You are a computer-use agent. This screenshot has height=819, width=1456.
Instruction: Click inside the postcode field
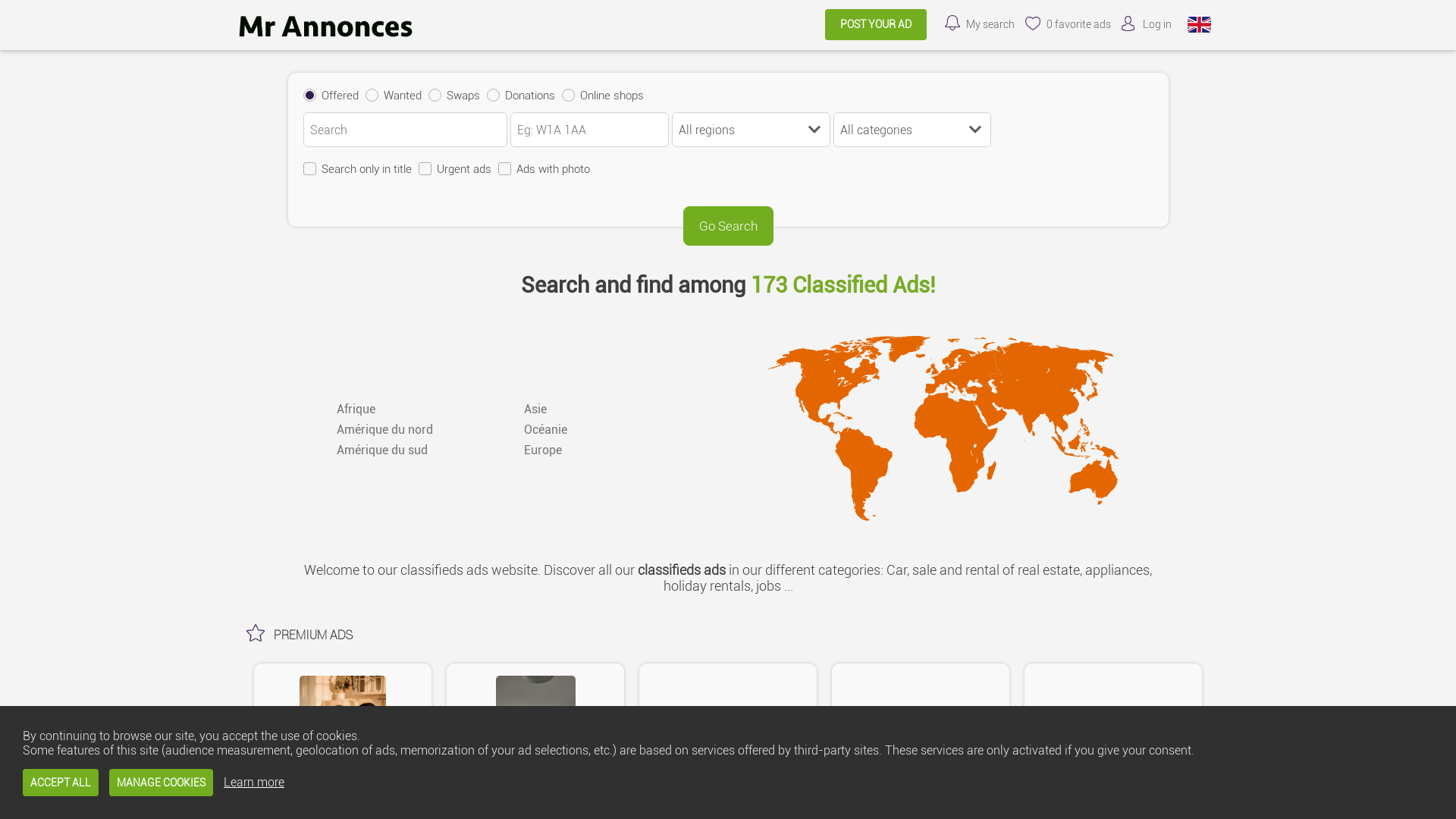pyautogui.click(x=589, y=130)
